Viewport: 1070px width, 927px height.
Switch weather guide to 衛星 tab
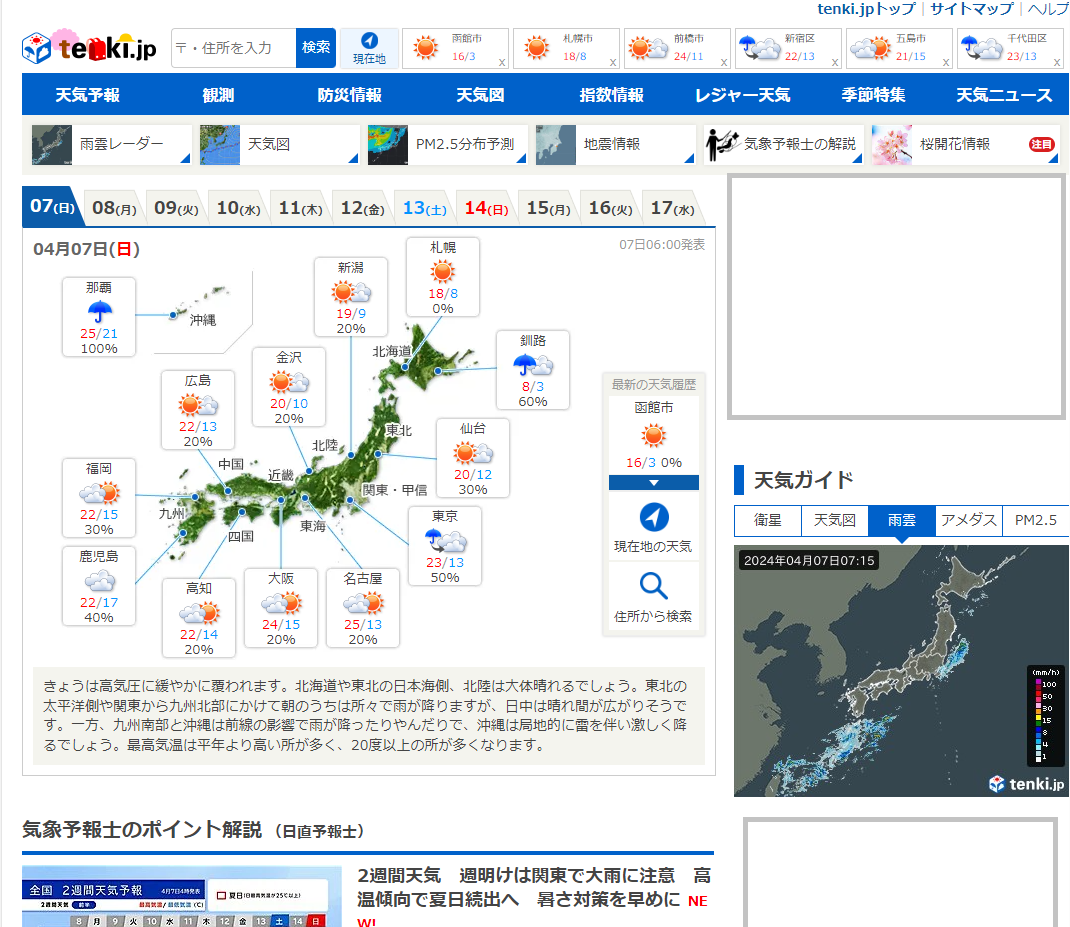point(768,520)
